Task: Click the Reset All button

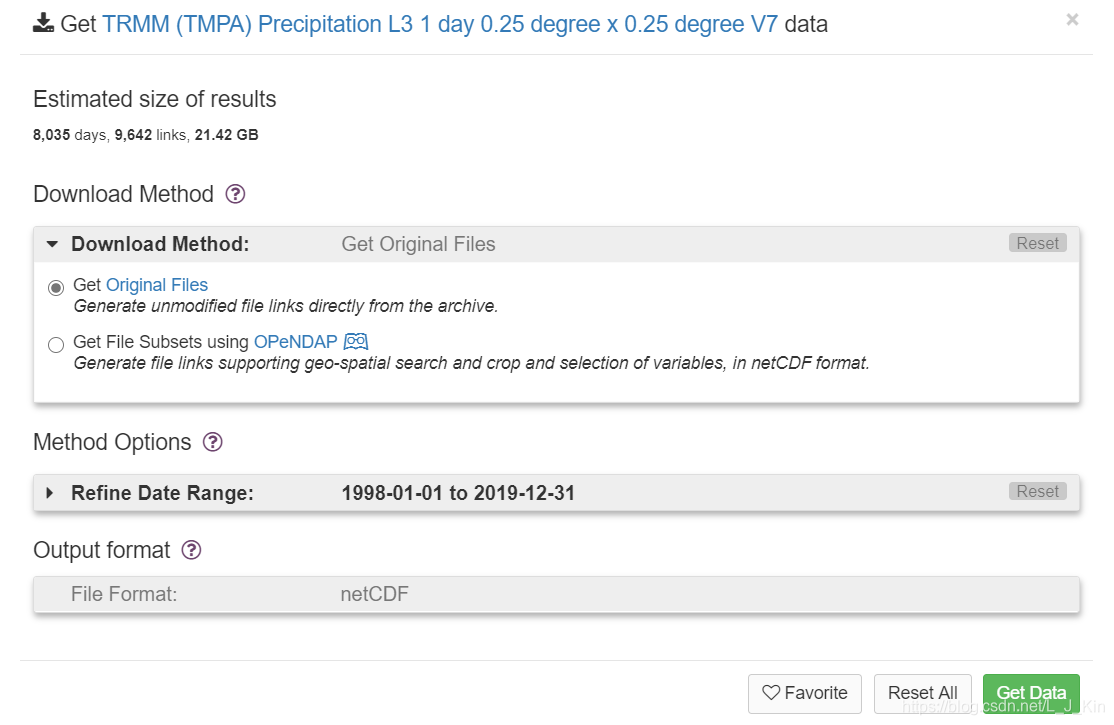Action: [922, 693]
